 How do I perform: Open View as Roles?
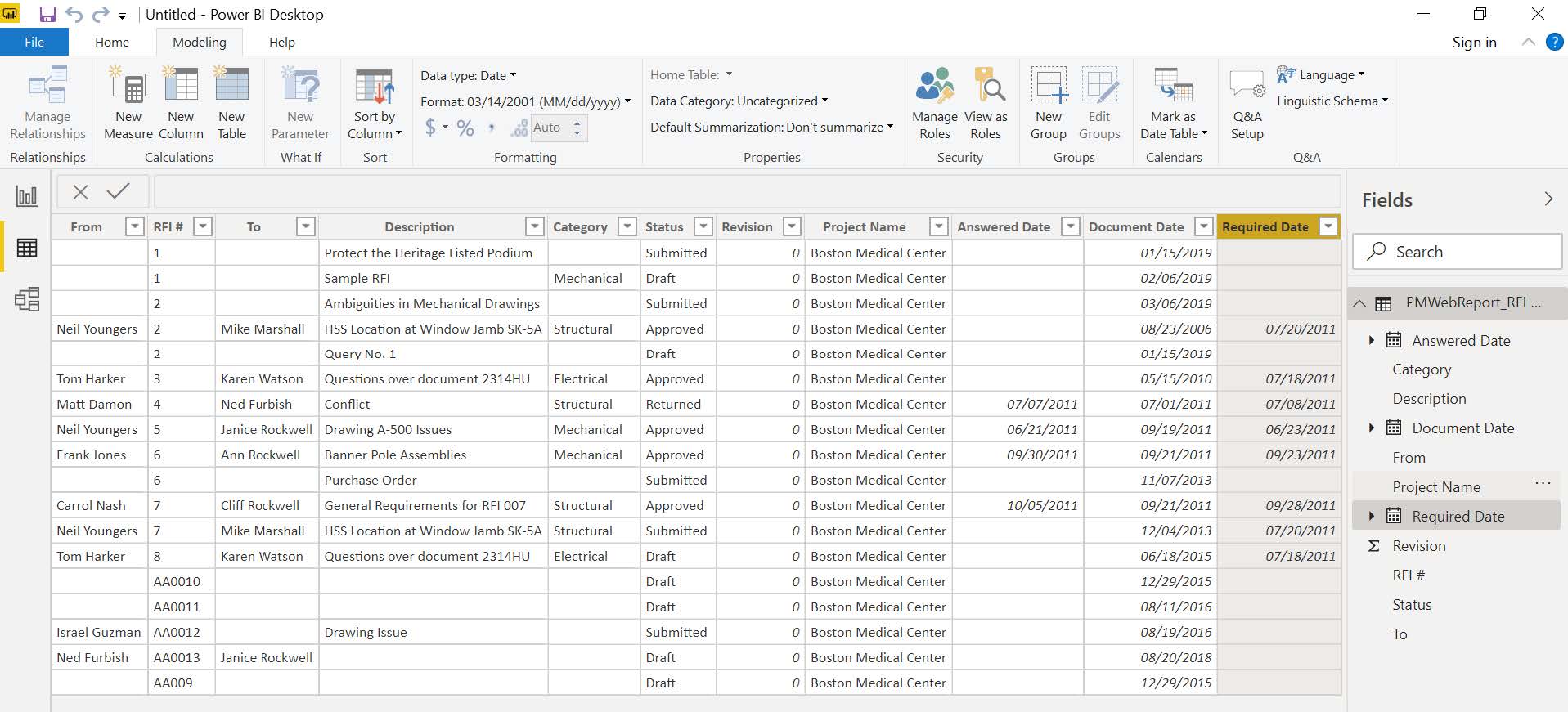986,104
